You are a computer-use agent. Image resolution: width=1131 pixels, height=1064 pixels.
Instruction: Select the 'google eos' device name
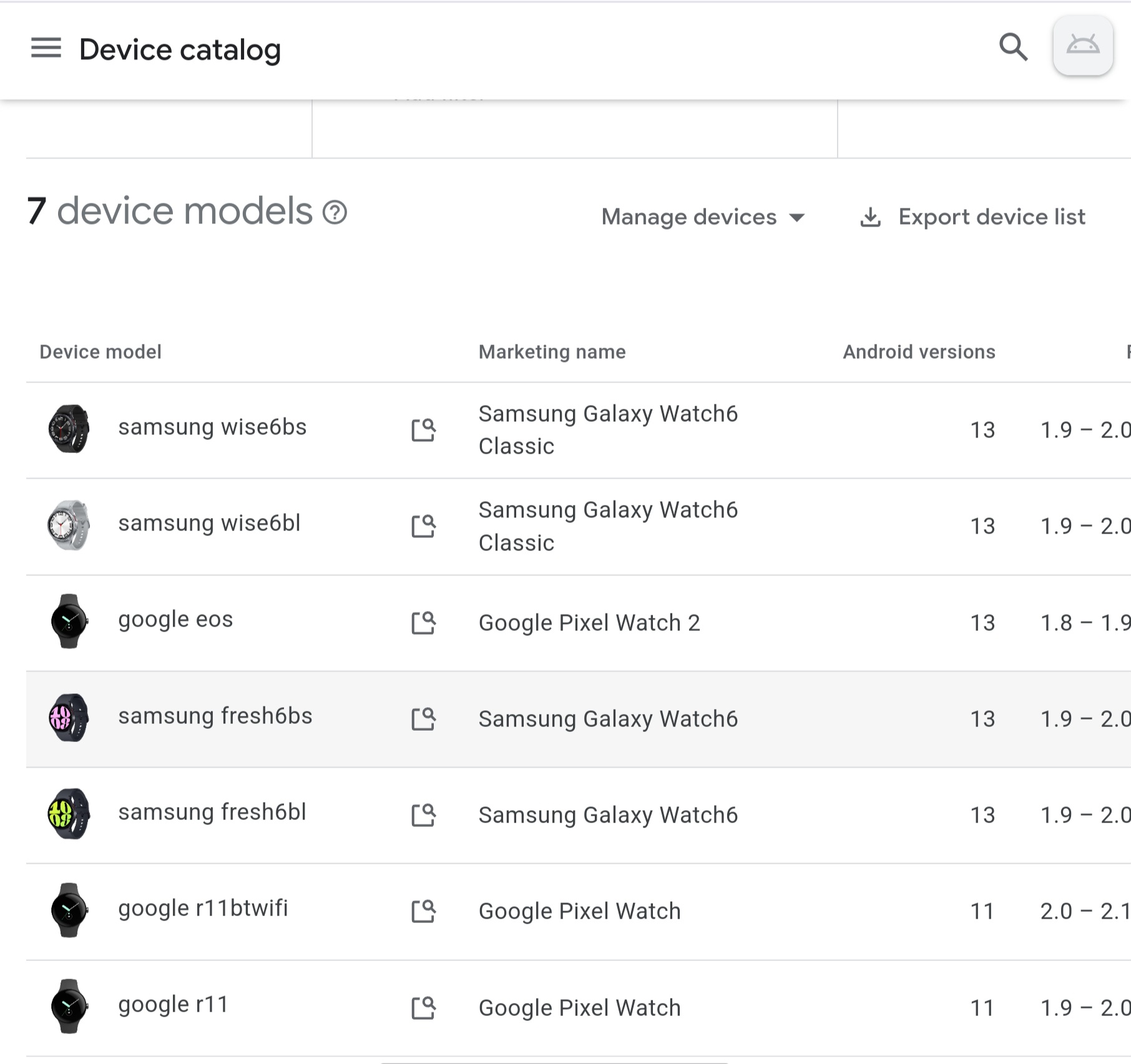pos(175,620)
